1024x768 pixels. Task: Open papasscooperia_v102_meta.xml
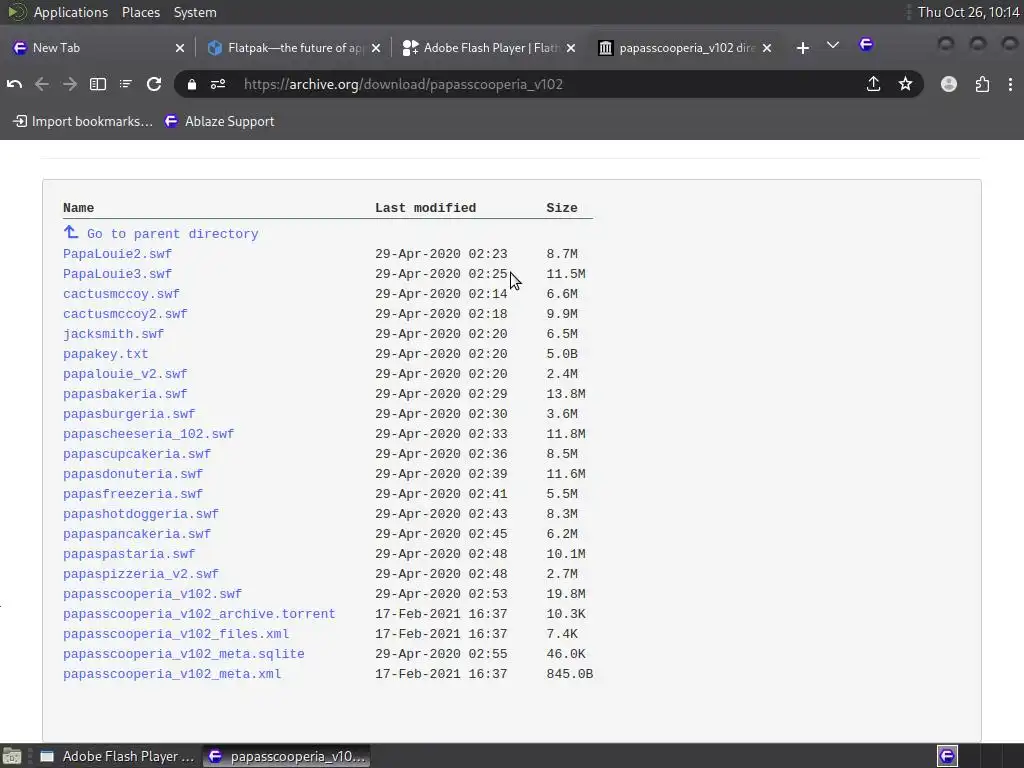(x=172, y=674)
